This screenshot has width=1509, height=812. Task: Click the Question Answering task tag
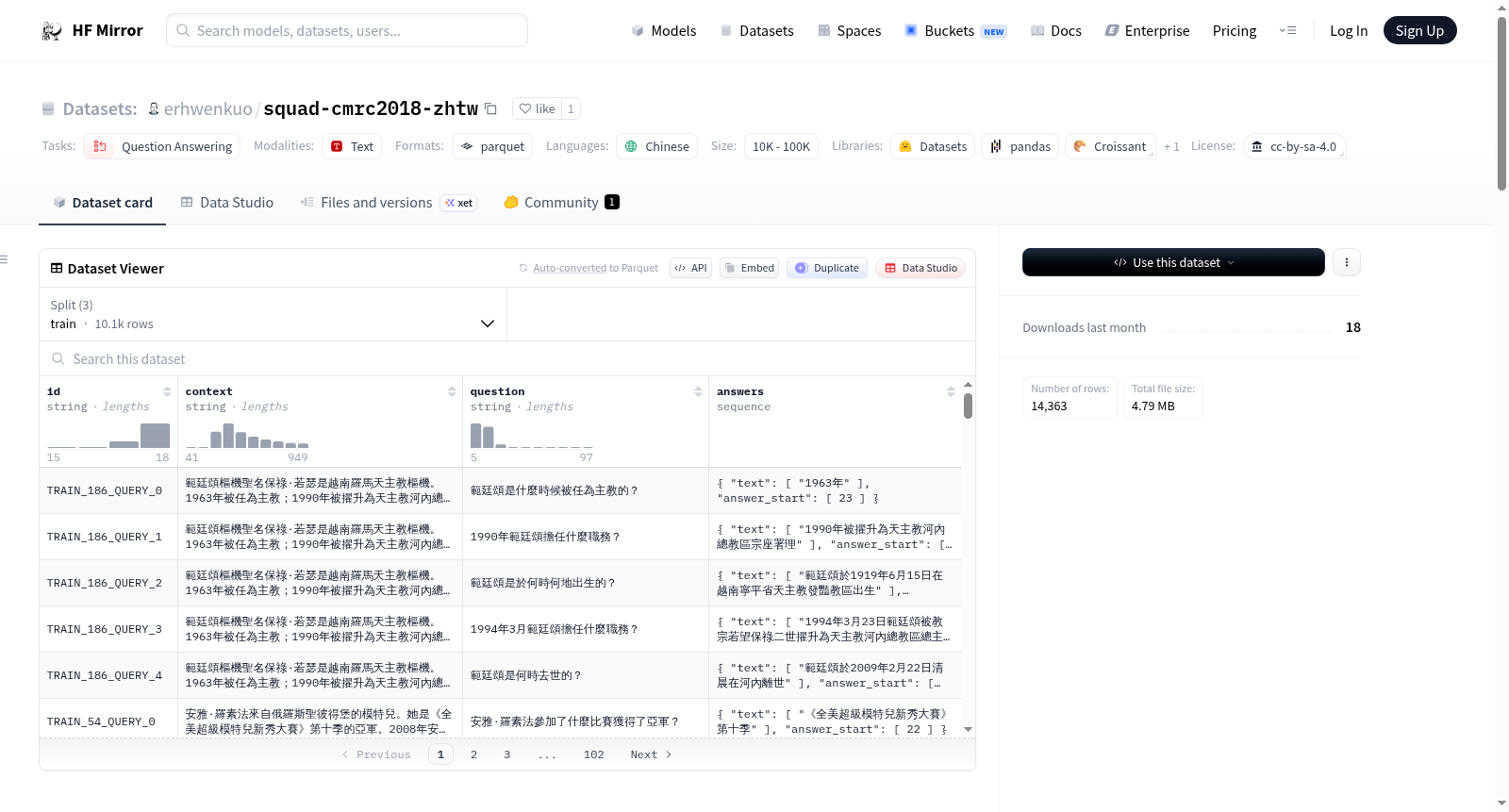162,146
